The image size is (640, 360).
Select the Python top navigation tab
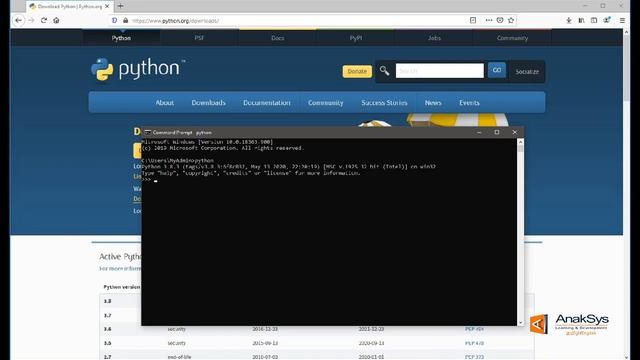pos(121,38)
